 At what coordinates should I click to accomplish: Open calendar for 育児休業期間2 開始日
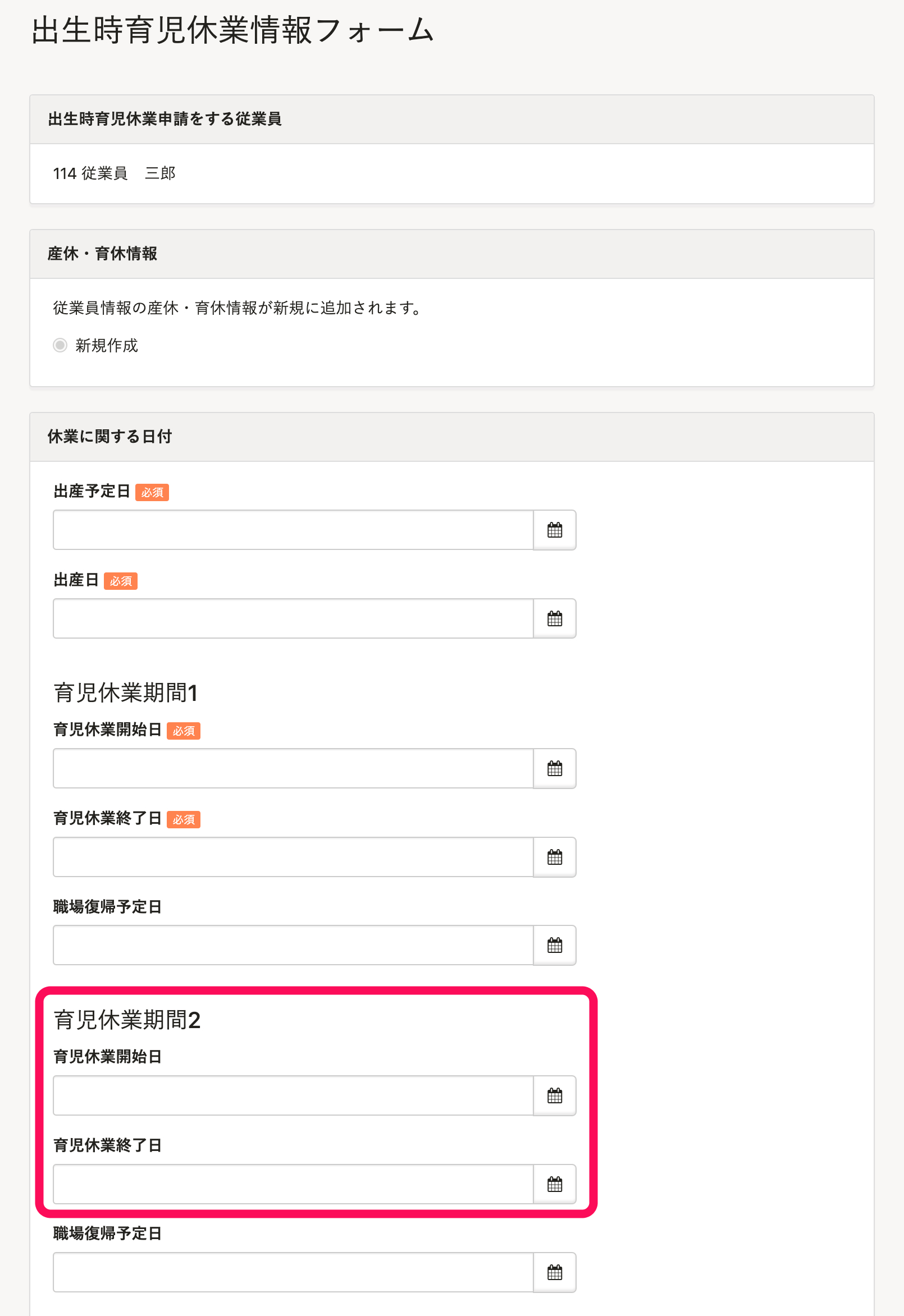click(555, 1095)
